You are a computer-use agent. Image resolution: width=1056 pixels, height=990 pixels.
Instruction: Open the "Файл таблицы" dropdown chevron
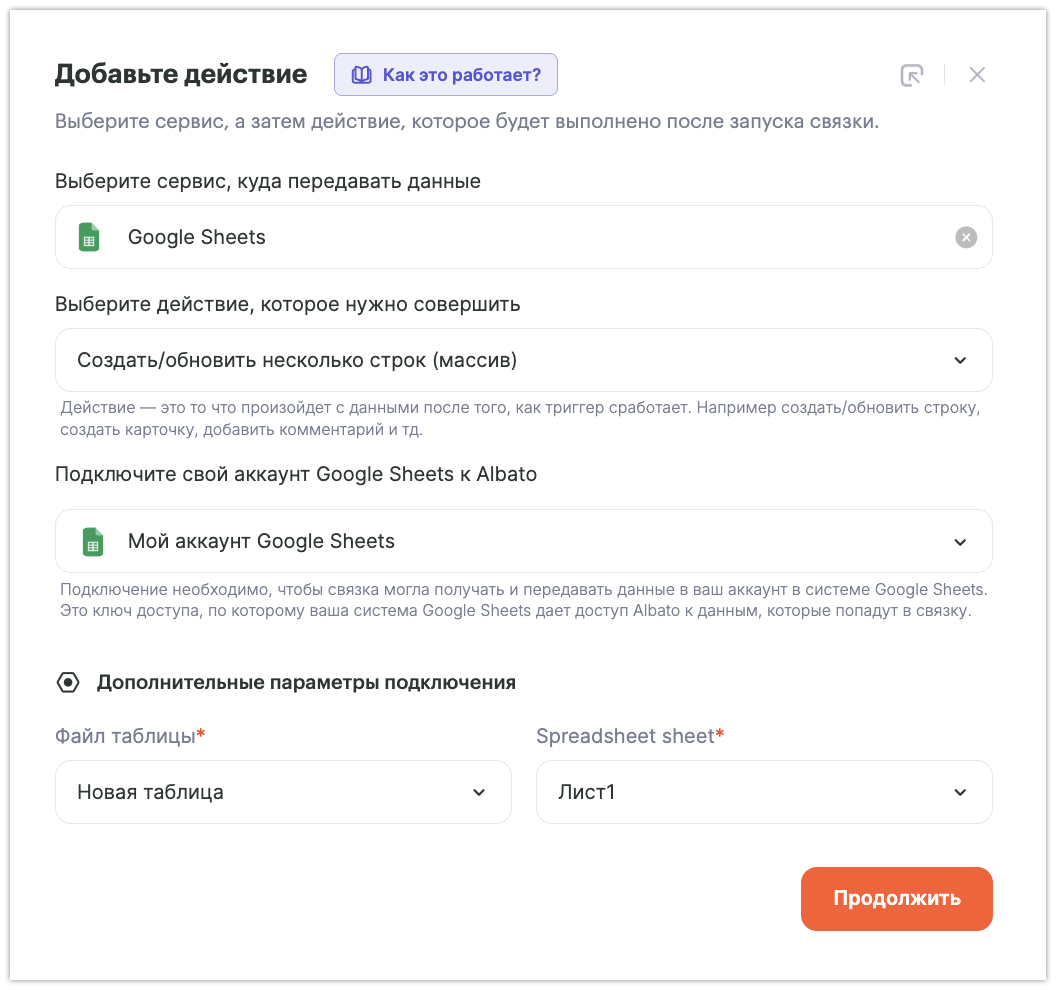point(479,792)
